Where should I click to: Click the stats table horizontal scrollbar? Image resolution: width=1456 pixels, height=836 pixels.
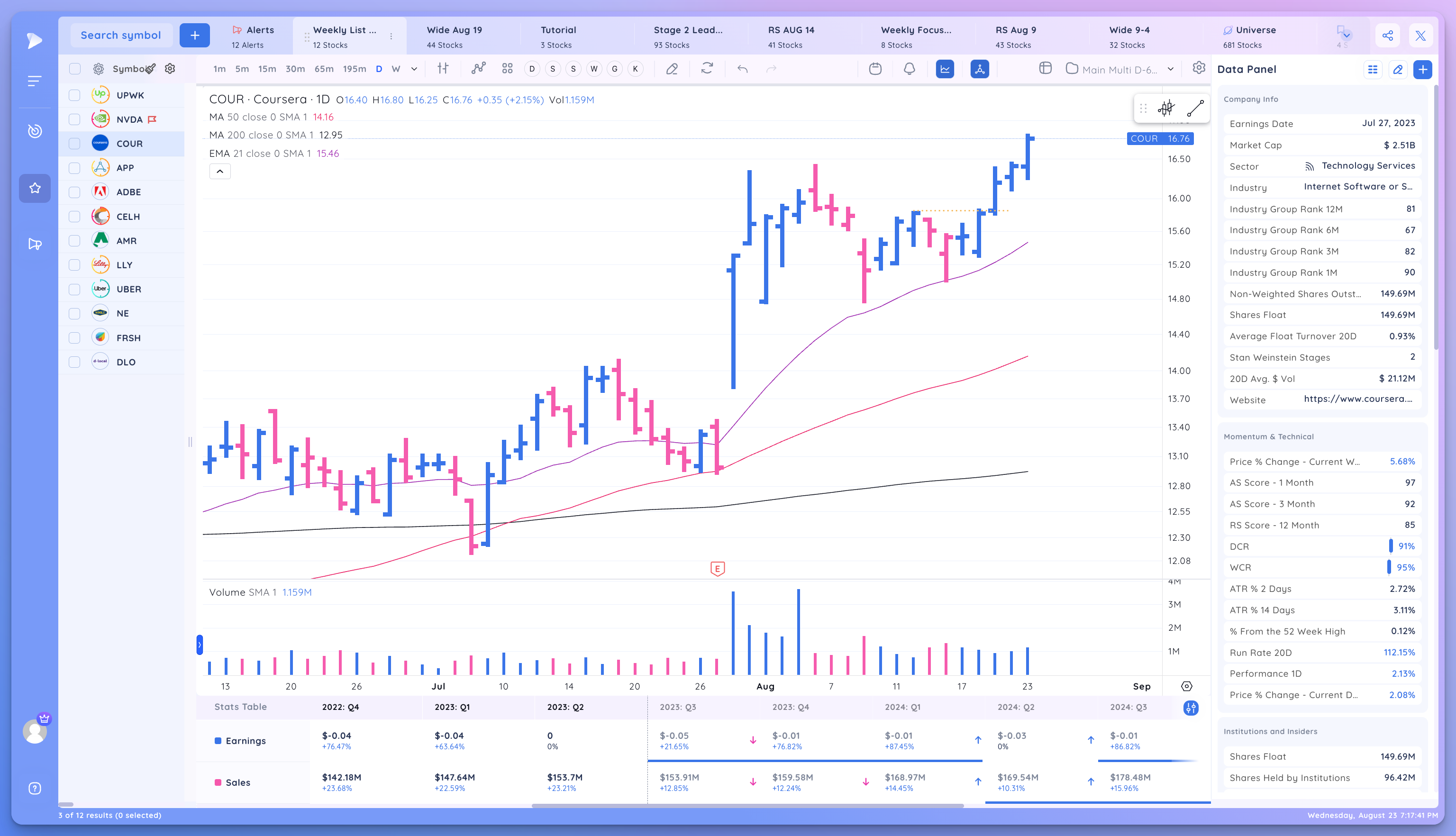pos(747,806)
